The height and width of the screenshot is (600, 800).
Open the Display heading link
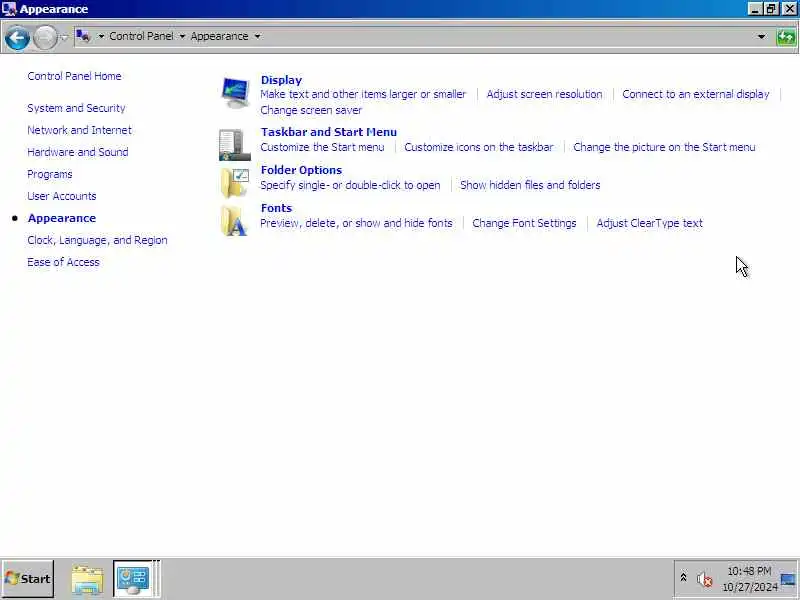click(281, 80)
